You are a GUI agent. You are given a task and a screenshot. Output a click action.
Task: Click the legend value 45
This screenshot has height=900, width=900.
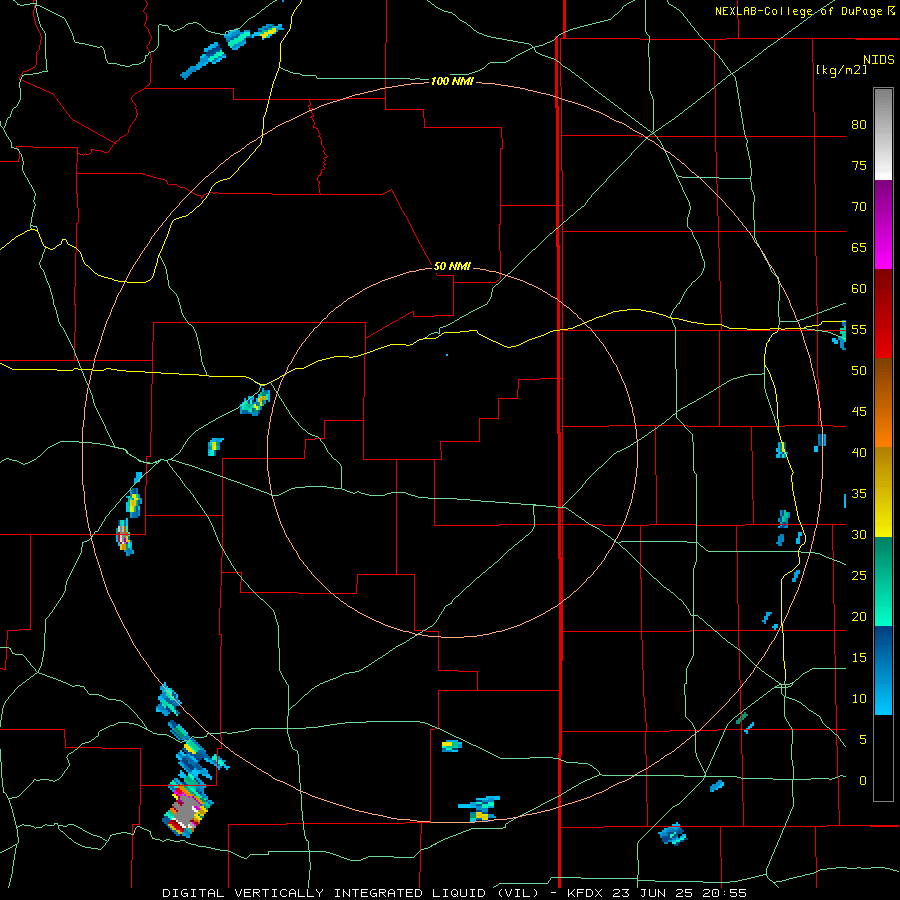tap(859, 412)
